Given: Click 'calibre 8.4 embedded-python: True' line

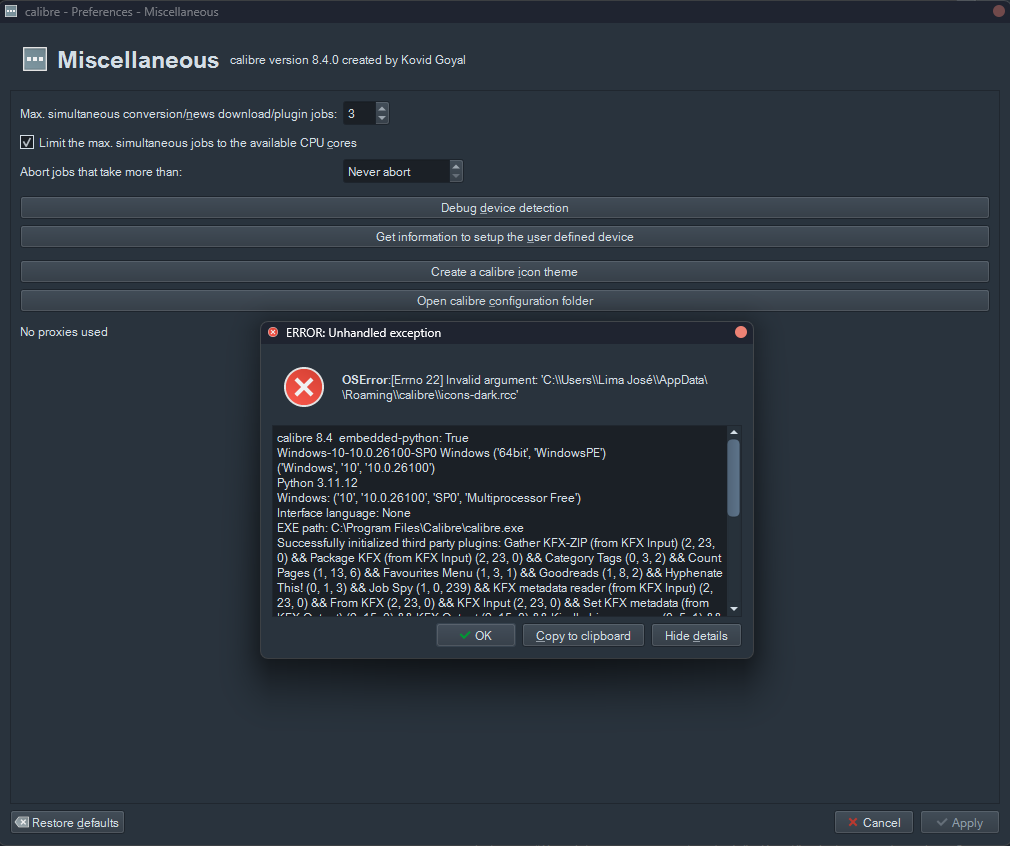Looking at the screenshot, I should click(372, 437).
